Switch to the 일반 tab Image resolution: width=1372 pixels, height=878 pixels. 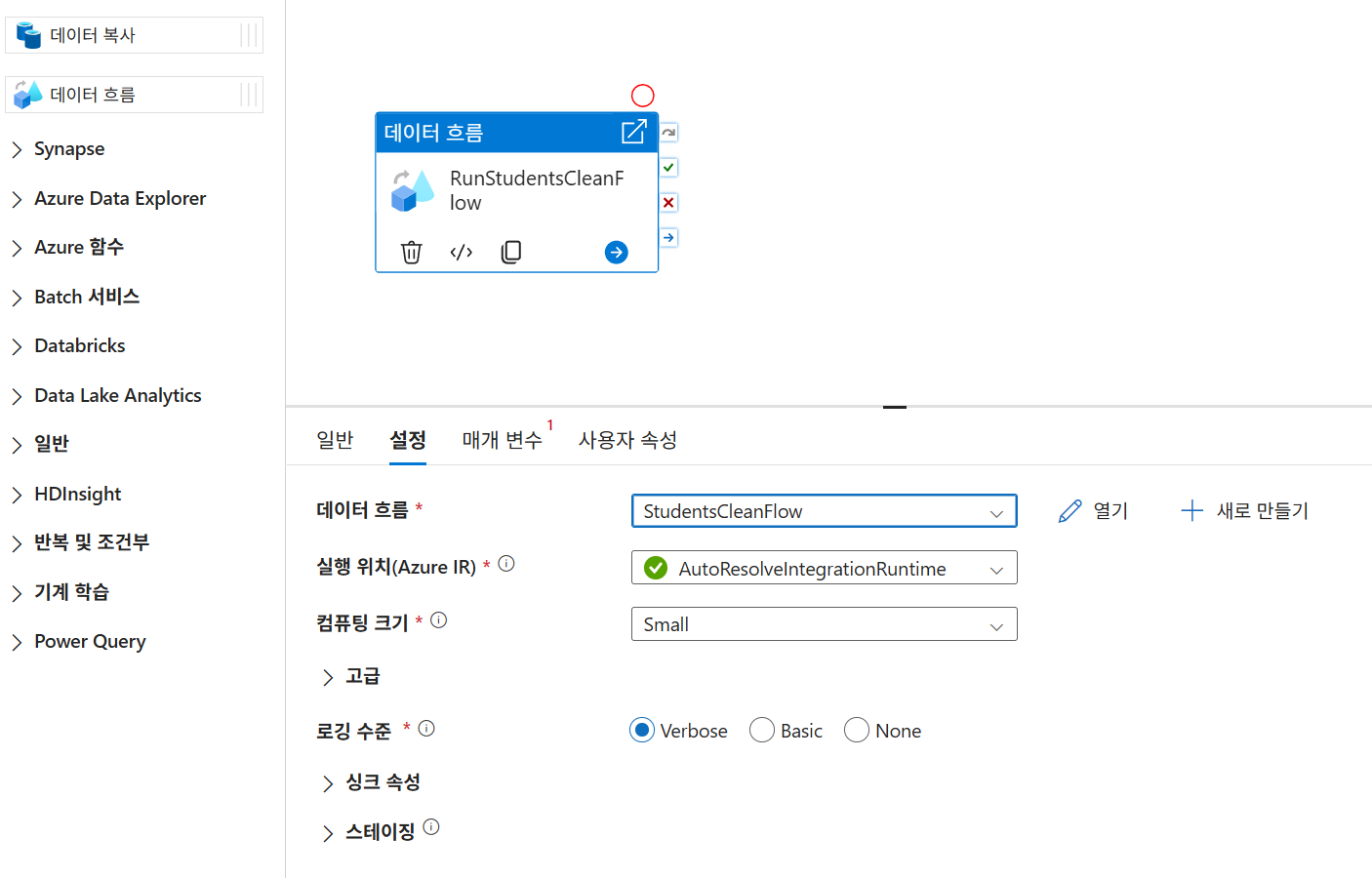point(335,440)
